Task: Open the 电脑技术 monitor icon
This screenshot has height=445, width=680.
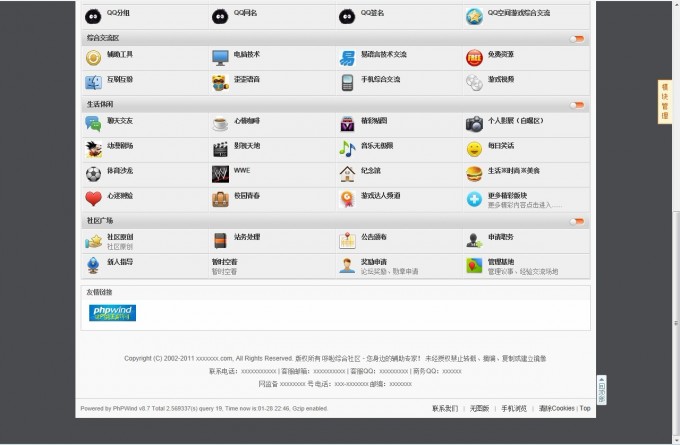Action: (x=220, y=58)
